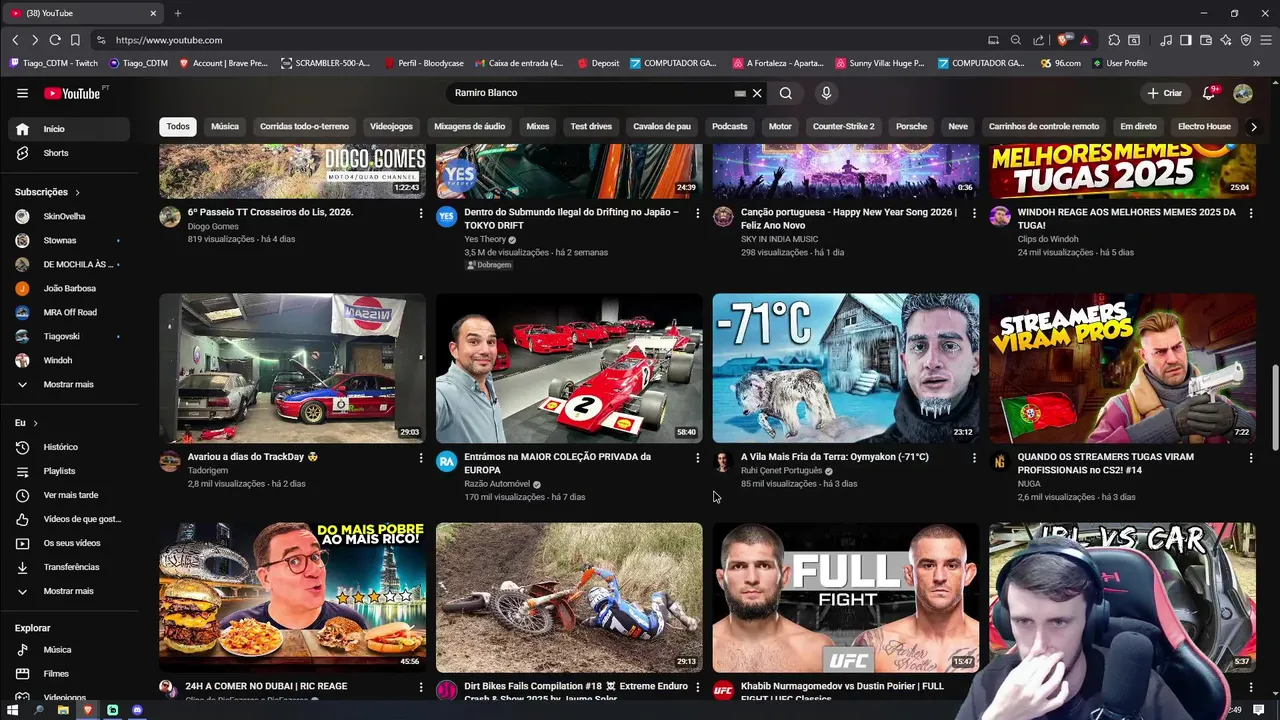Image resolution: width=1280 pixels, height=720 pixels.
Task: Select the Counter-Strike 2 chip
Action: click(843, 127)
